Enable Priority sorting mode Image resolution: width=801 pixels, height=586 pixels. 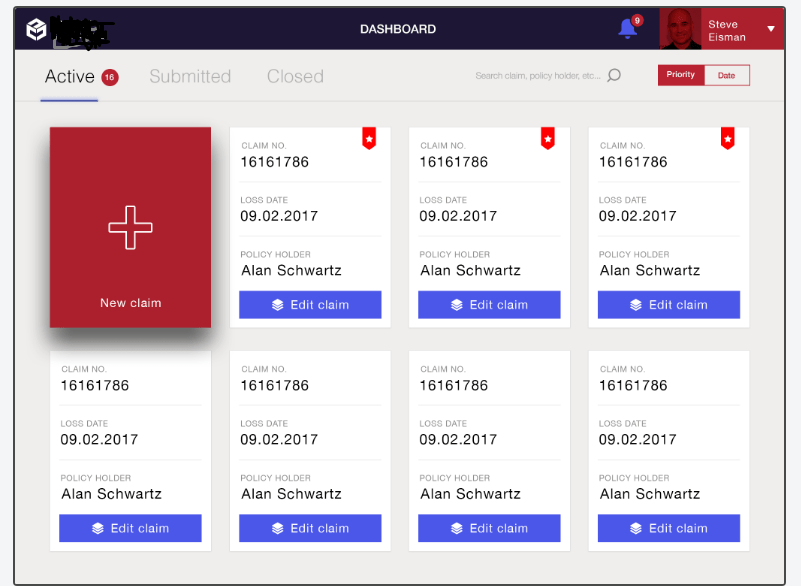click(680, 74)
